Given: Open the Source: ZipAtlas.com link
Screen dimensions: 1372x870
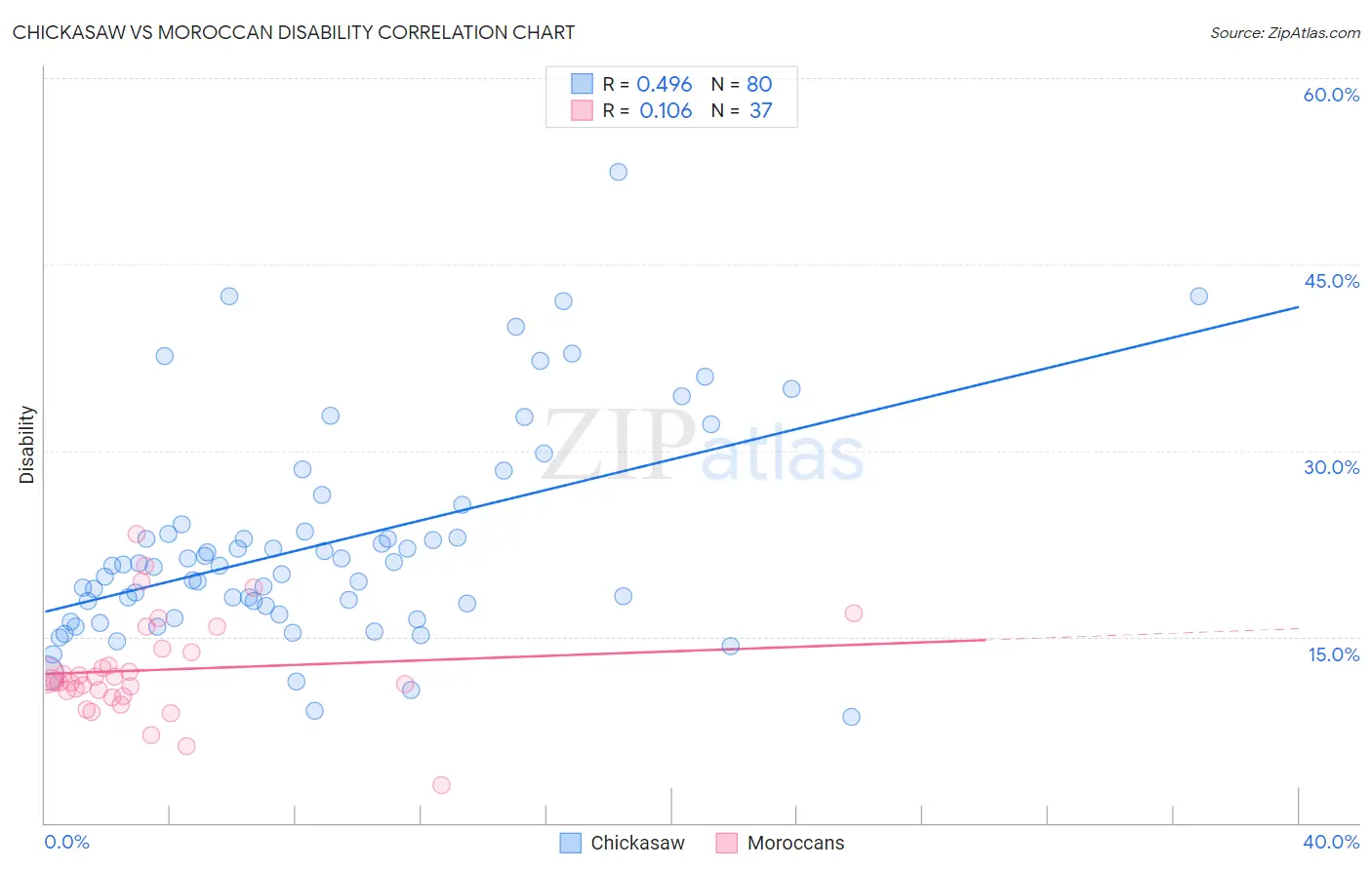Looking at the screenshot, I should pyautogui.click(x=1285, y=32).
